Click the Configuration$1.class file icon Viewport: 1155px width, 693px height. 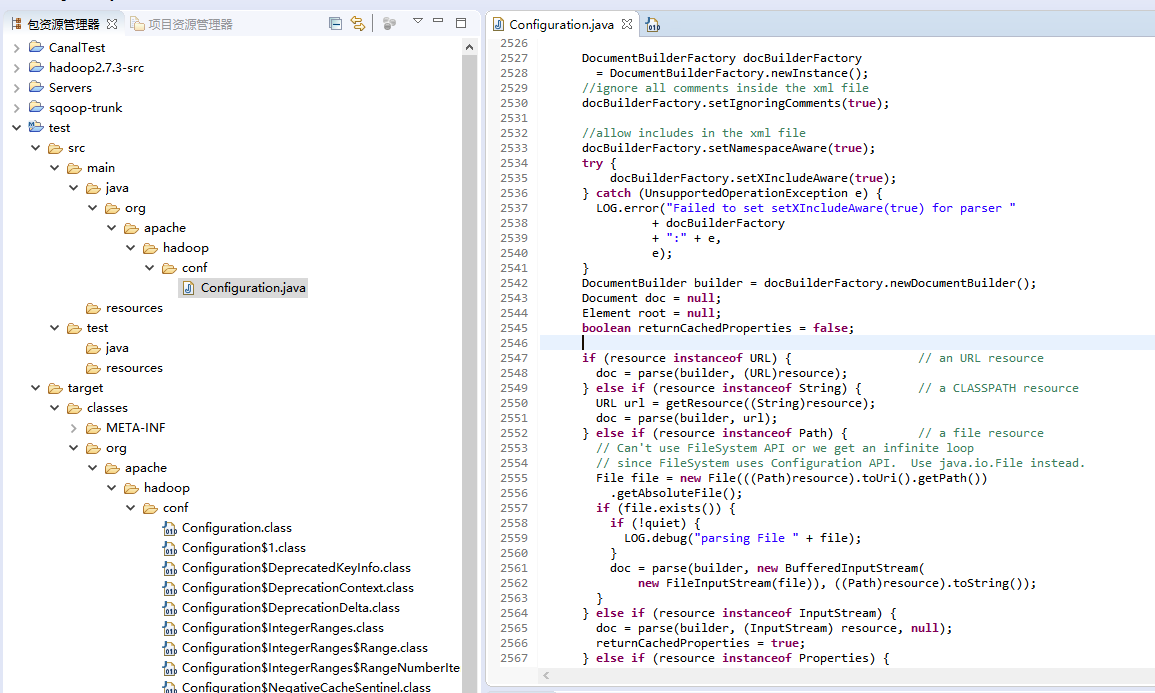(171, 547)
